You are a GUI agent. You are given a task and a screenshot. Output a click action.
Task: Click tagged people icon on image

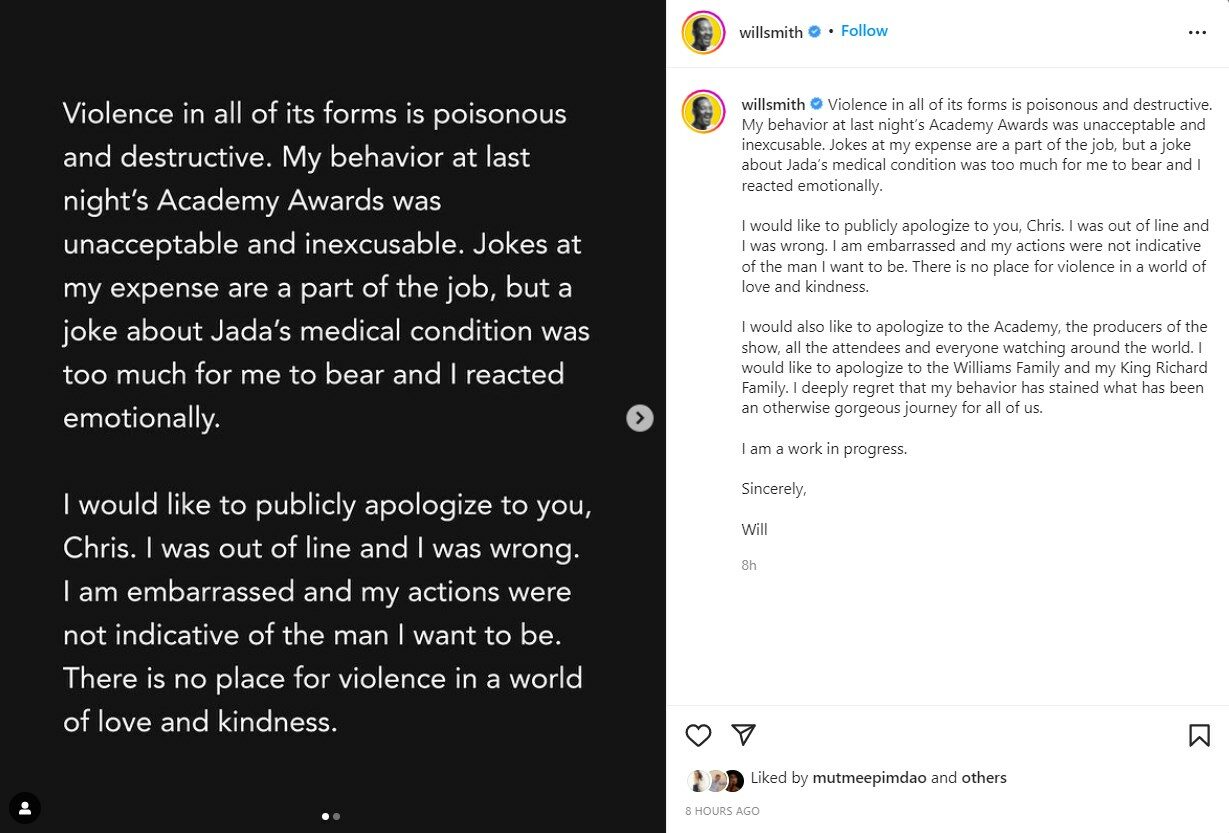point(24,807)
